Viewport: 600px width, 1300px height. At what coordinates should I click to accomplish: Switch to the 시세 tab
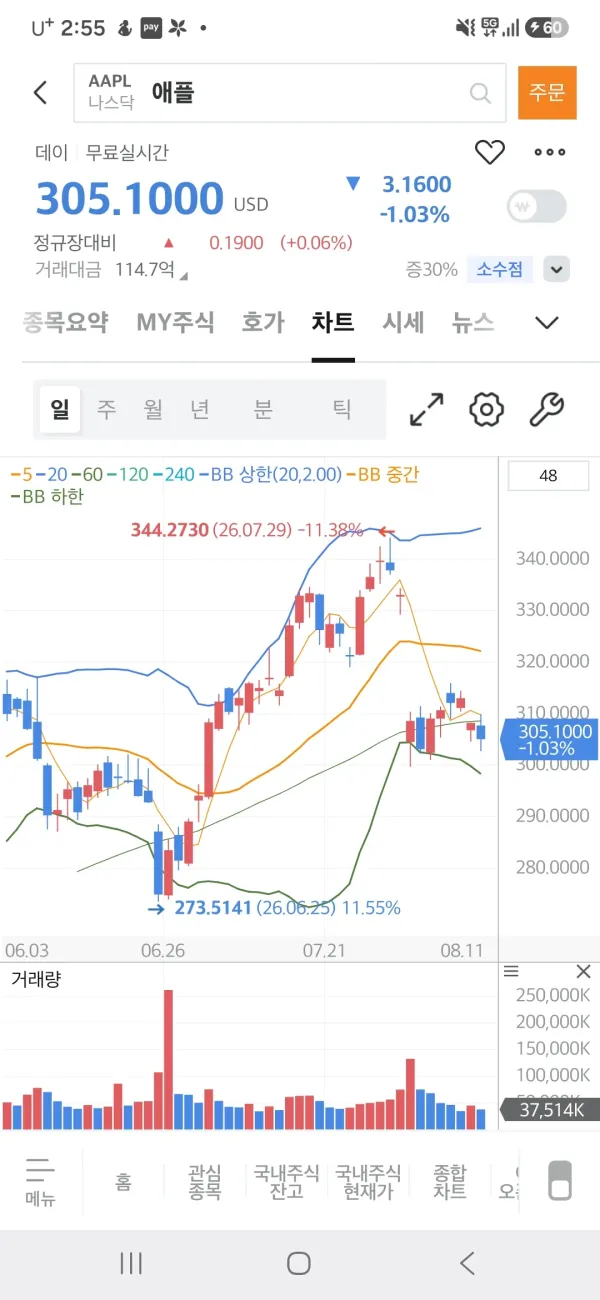click(403, 322)
